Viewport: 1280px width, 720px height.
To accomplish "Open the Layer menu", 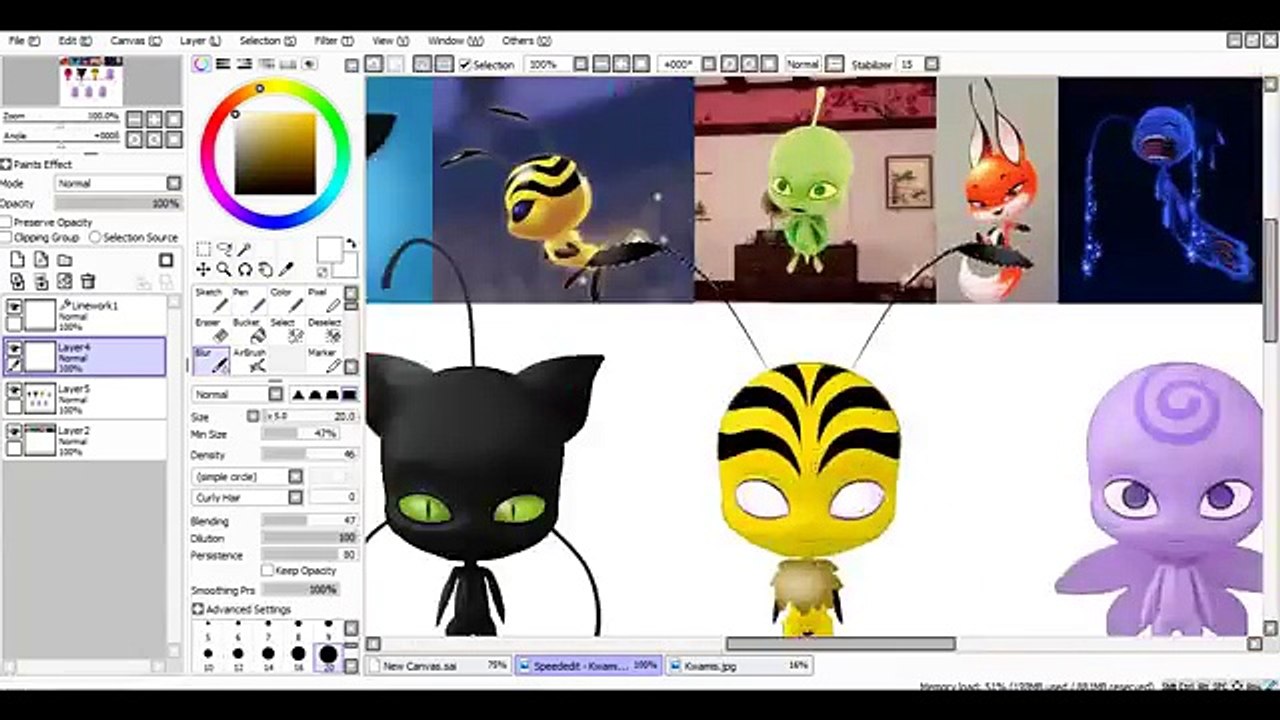I will (200, 41).
